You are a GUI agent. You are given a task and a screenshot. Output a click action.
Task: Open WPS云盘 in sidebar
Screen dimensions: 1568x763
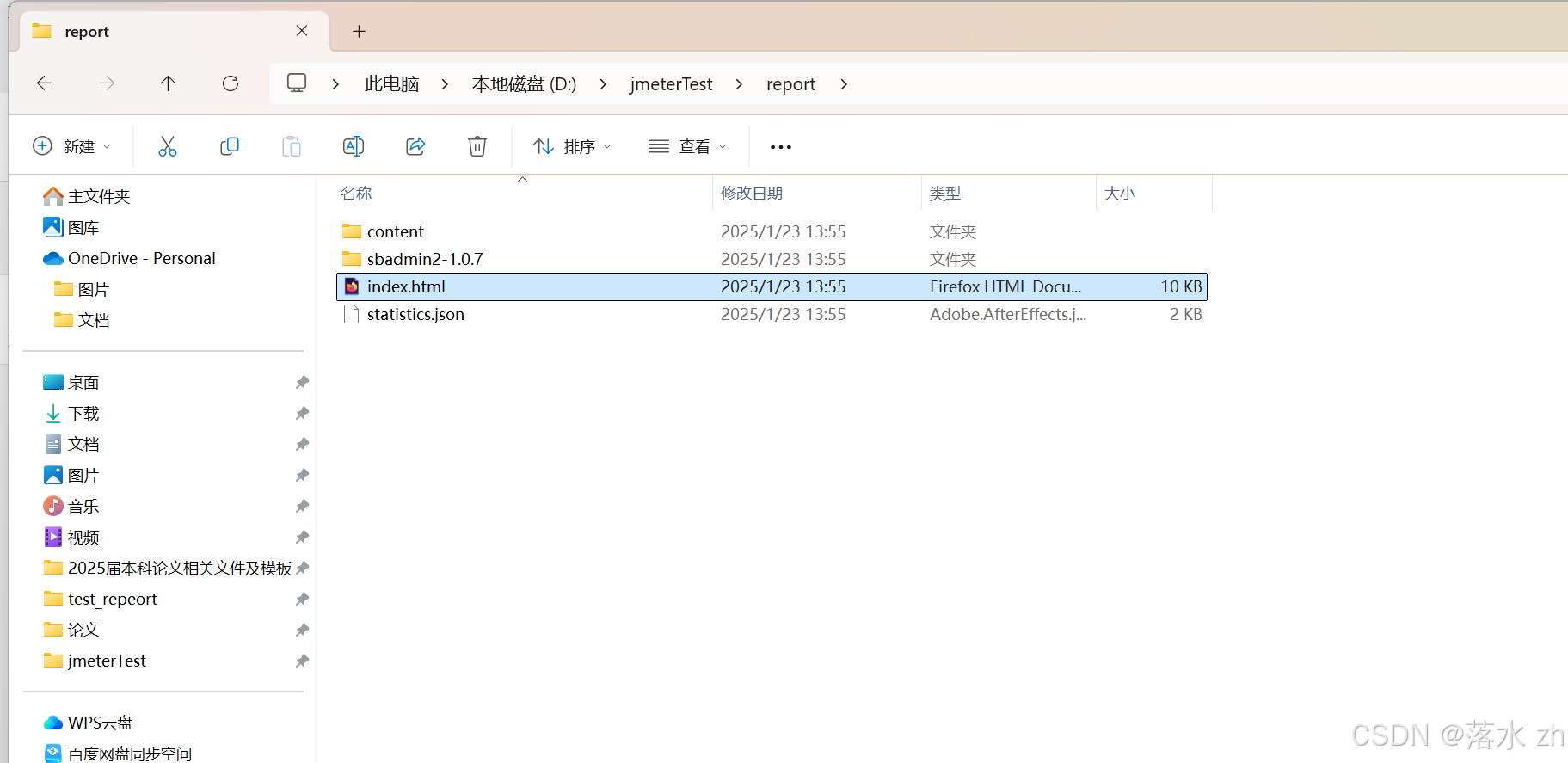[x=101, y=723]
